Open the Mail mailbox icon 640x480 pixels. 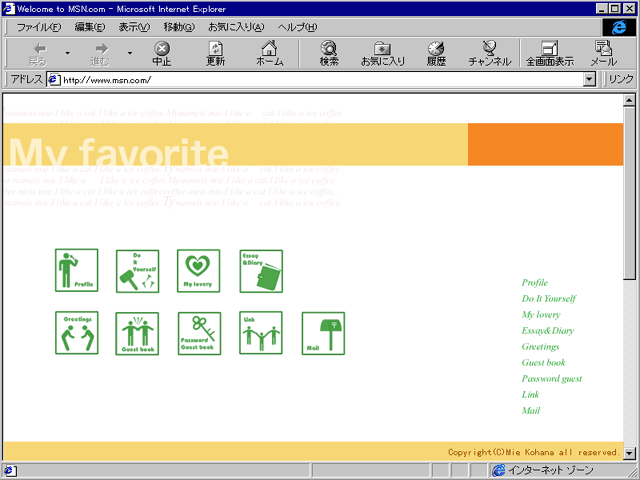(323, 333)
